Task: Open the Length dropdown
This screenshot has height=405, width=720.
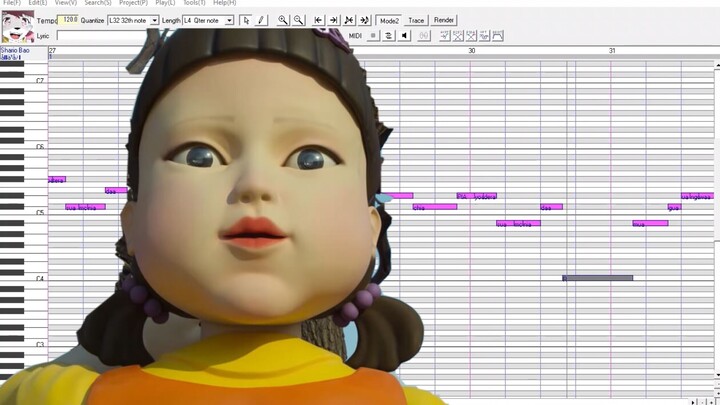Action: 229,20
